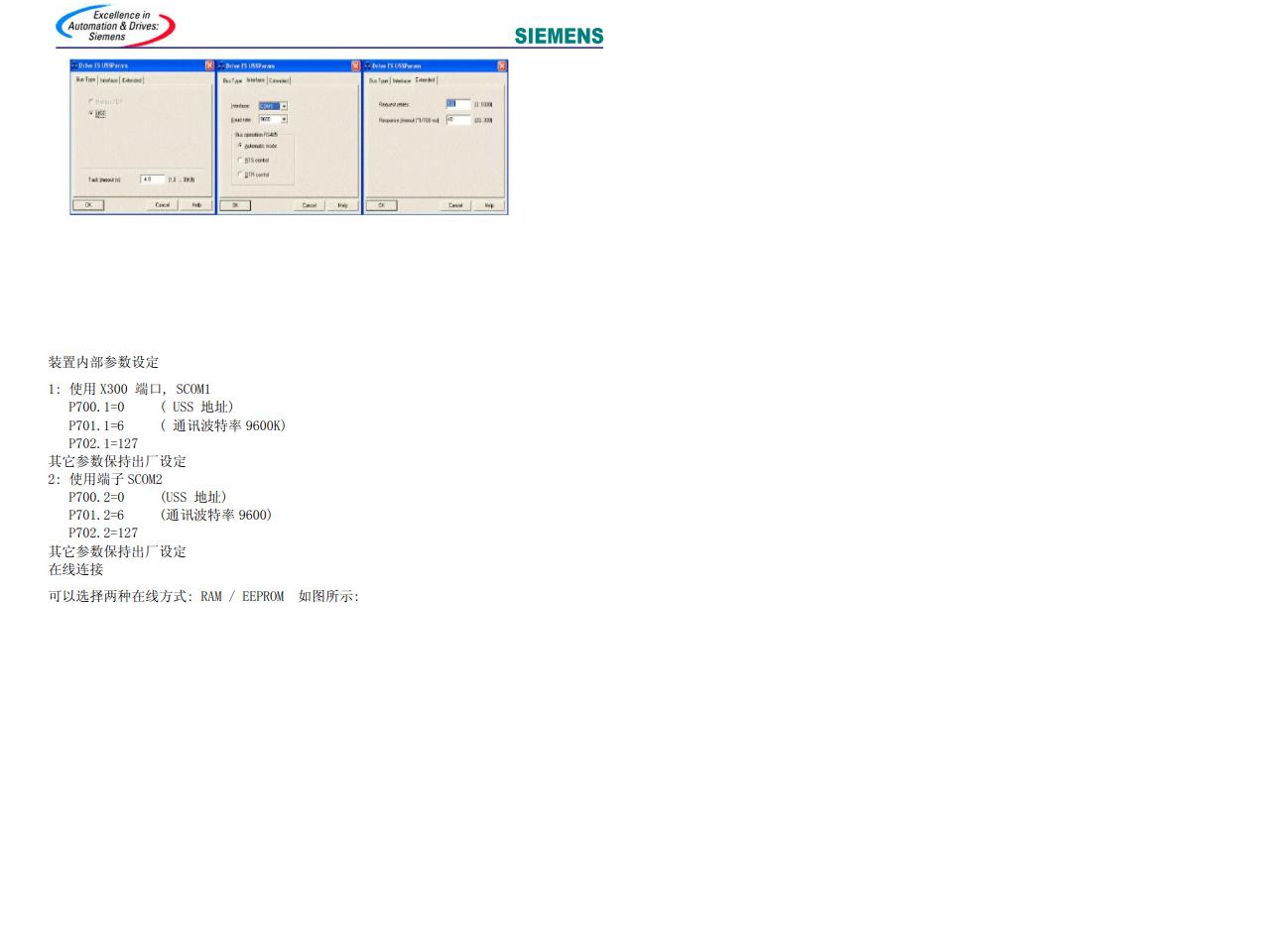Click the line '2: 使用端子 SCOM2'

point(105,479)
